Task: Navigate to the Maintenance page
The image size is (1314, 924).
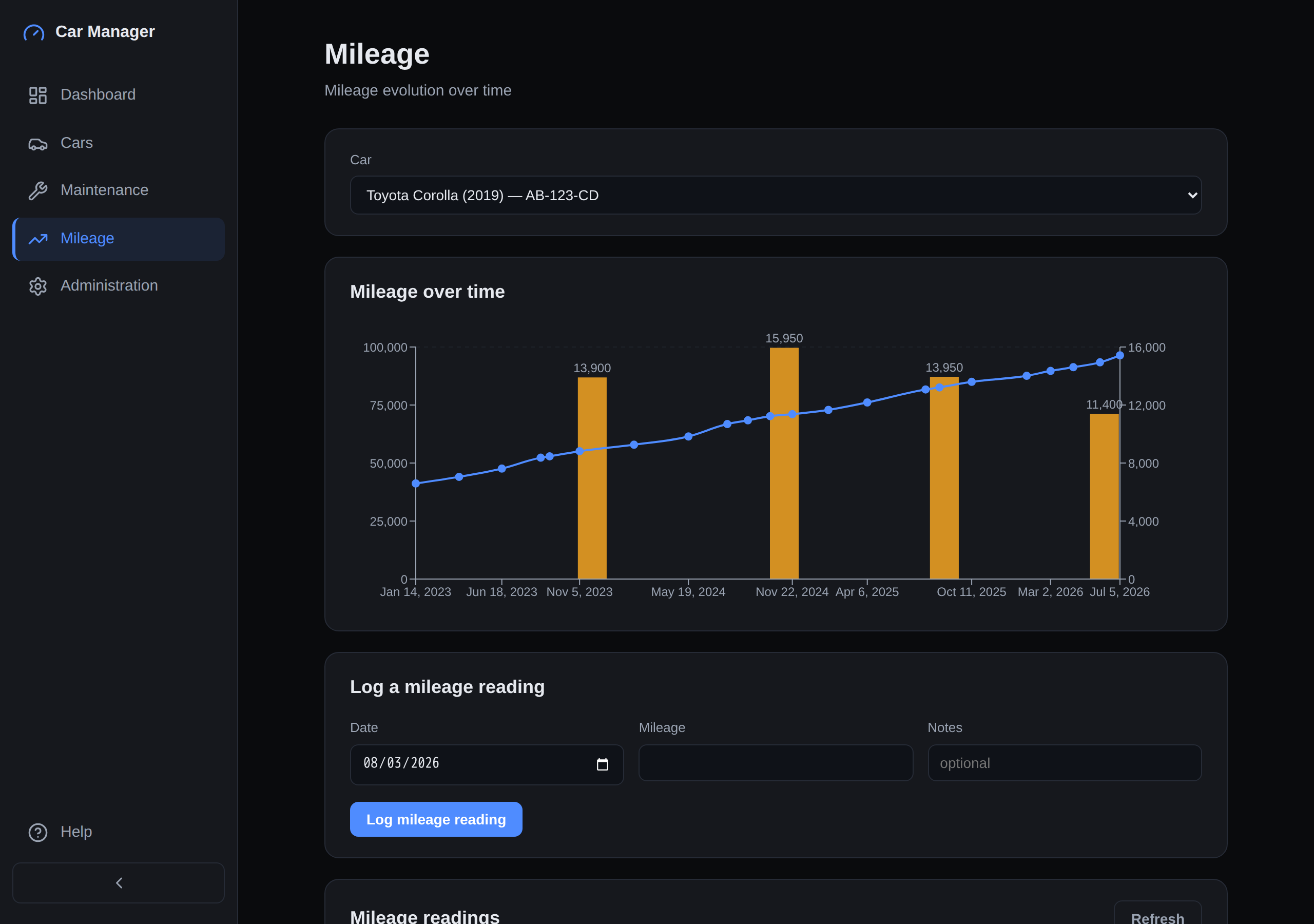Action: click(x=119, y=190)
